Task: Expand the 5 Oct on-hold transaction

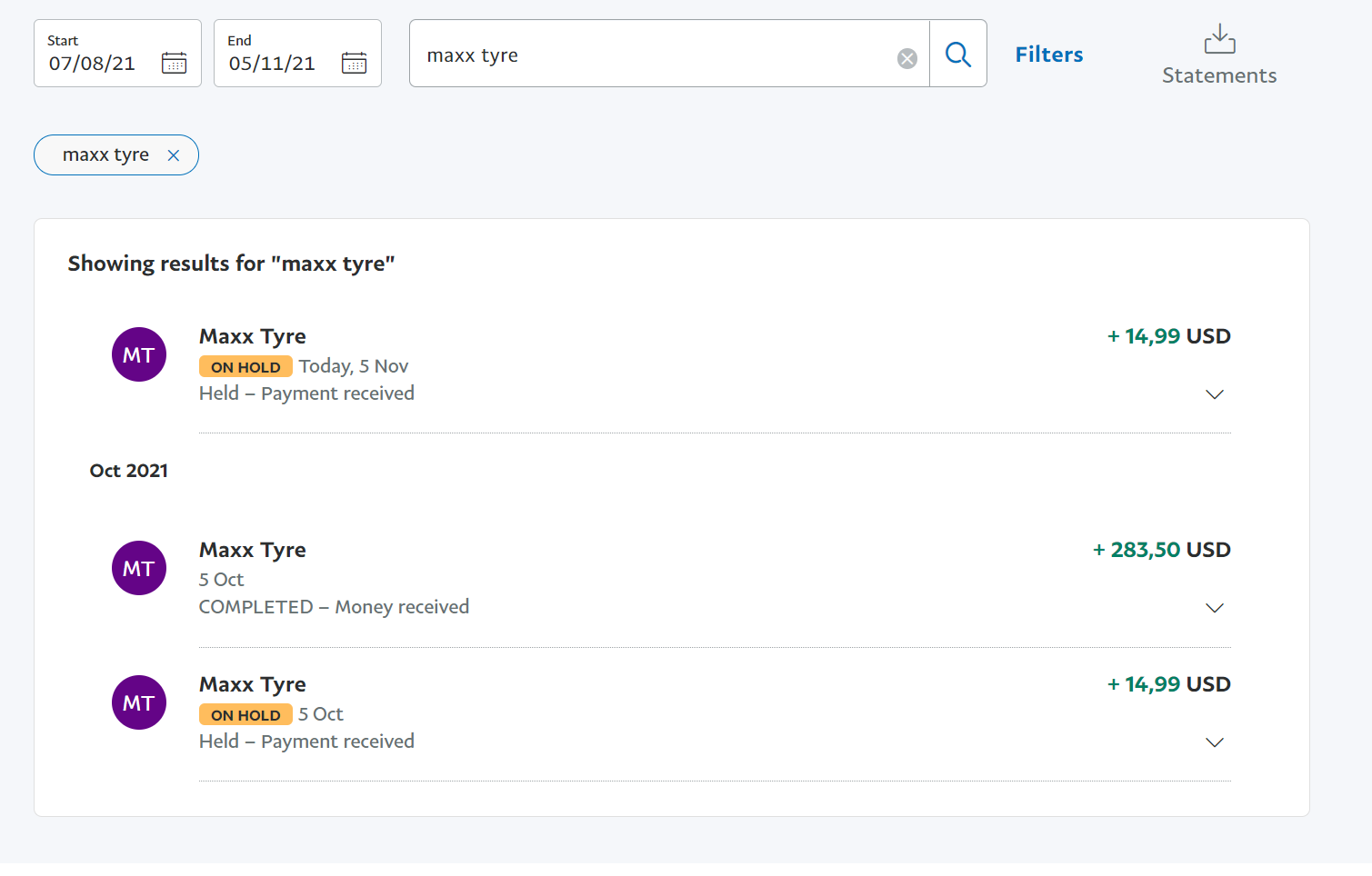Action: [1214, 742]
